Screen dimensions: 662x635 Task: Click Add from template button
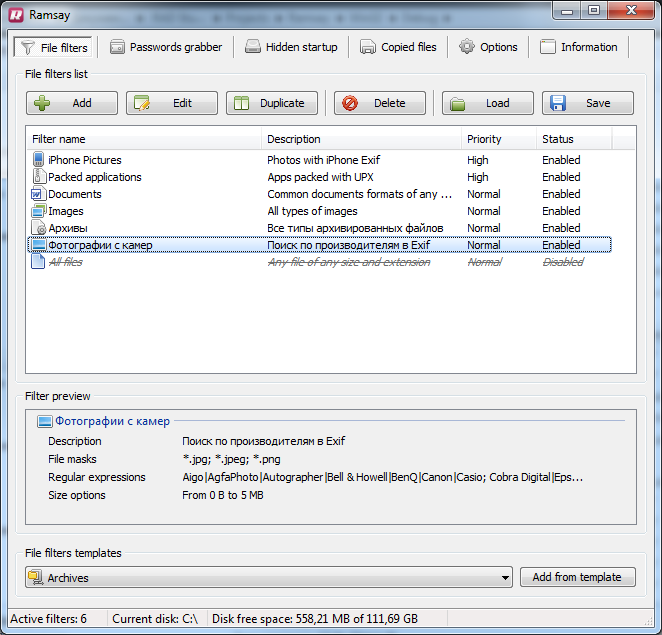(578, 577)
